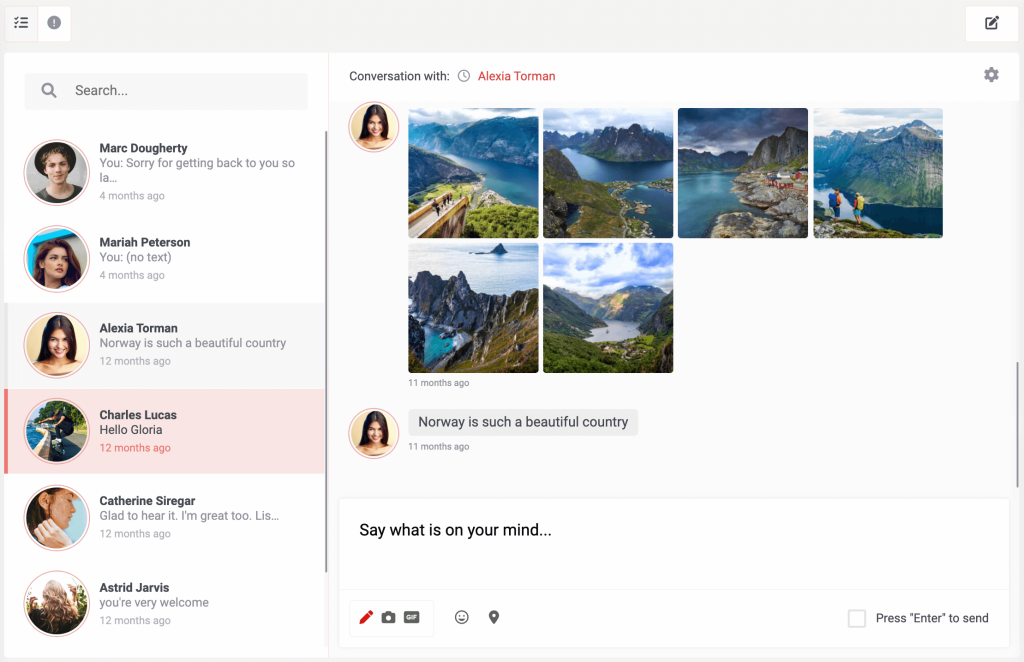Screen dimensions: 1024x662
Task: Select the red pencil text tool
Action: click(366, 617)
